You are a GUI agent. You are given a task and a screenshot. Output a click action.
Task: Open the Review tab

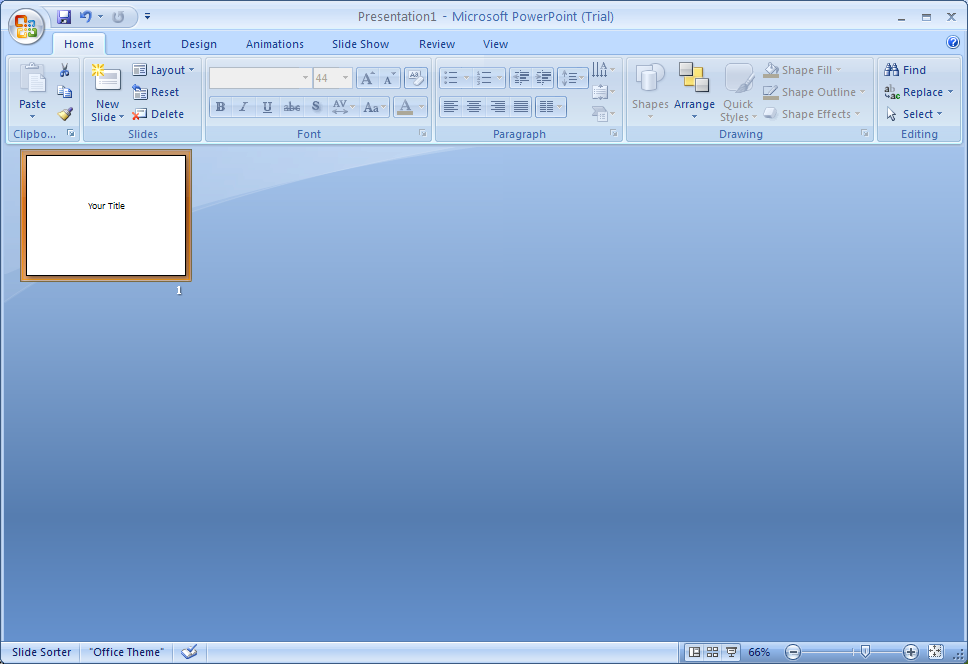437,44
